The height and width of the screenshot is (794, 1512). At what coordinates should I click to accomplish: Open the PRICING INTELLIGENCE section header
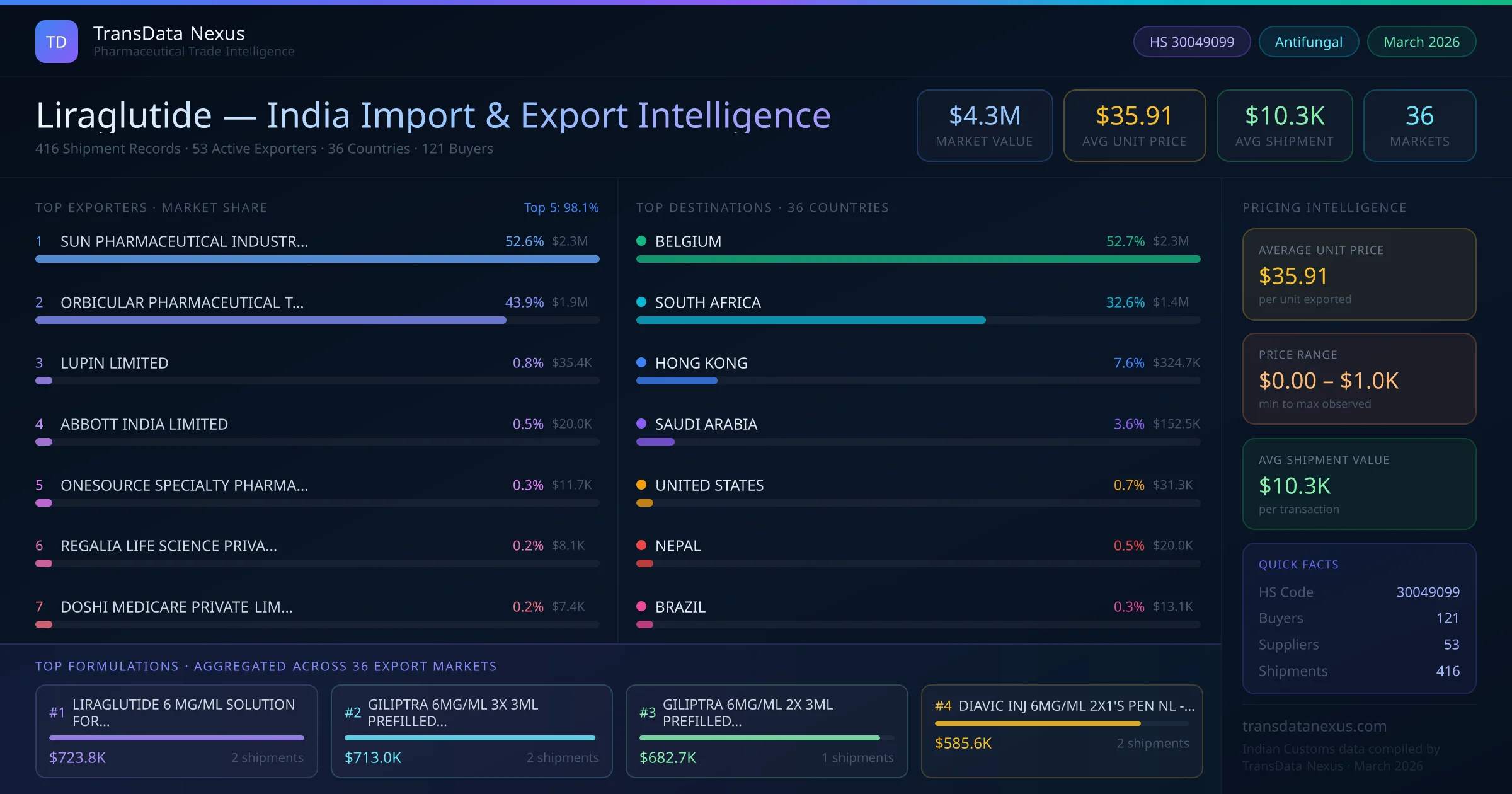(x=1324, y=207)
